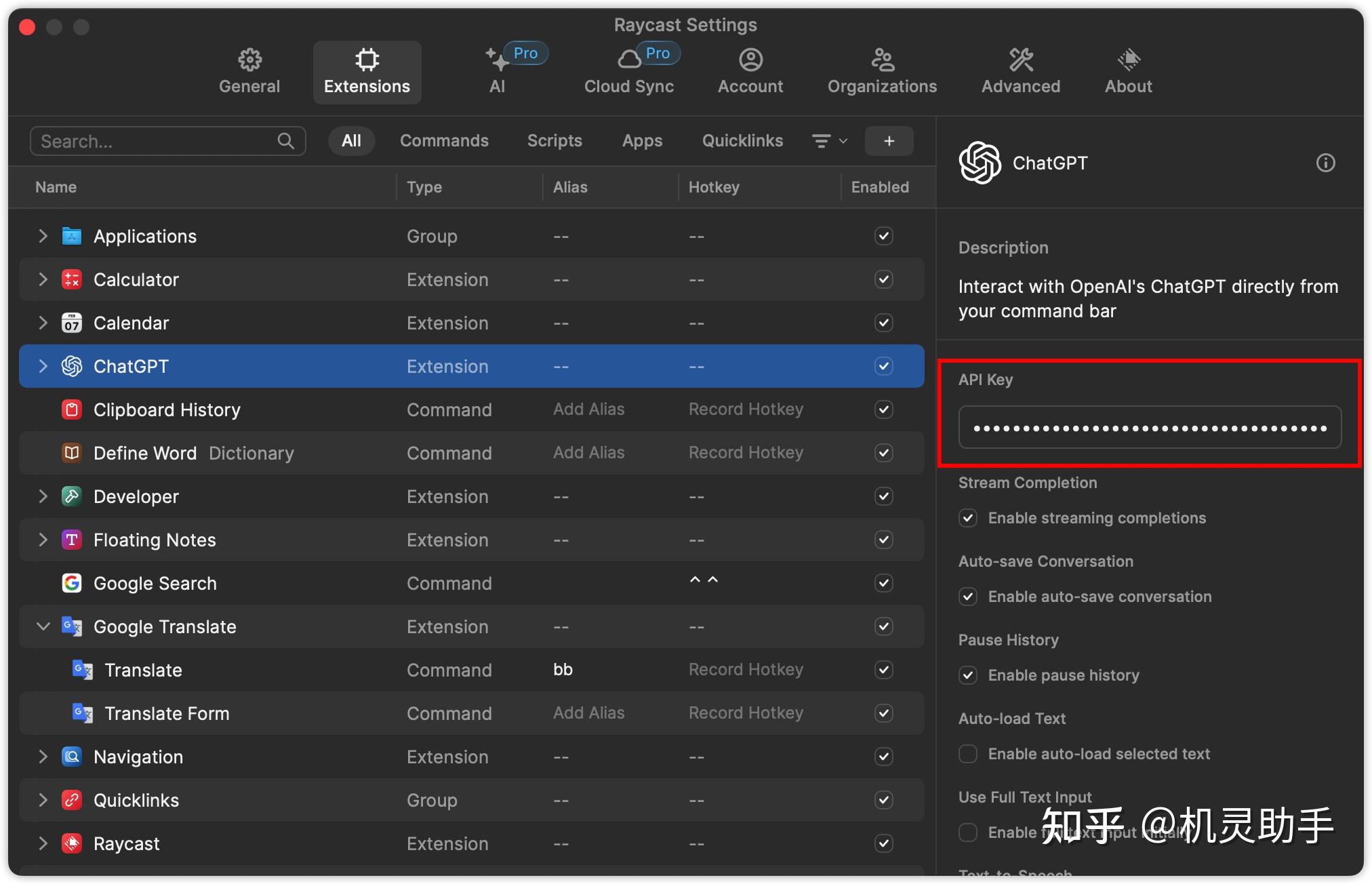Expand the Developer extension
Viewport: 1372px width, 884px height.
coord(43,496)
